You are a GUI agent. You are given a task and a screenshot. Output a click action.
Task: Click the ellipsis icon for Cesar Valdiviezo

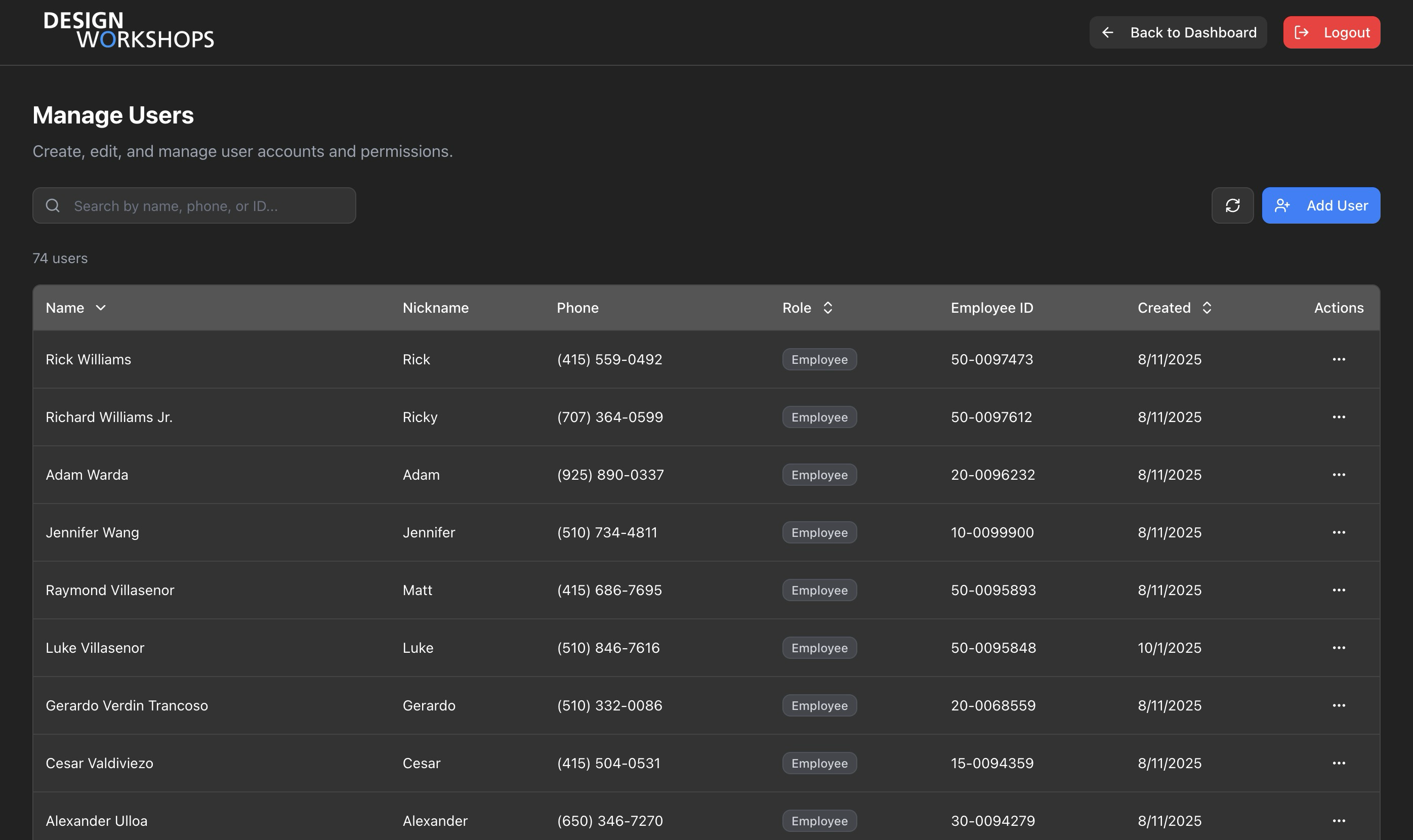point(1339,763)
